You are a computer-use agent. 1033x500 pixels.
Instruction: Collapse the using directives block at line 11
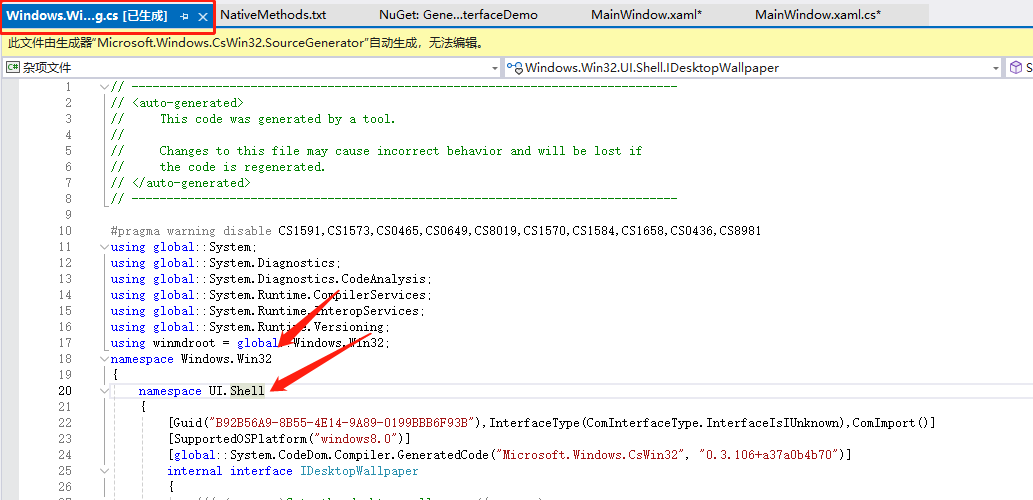(x=104, y=247)
